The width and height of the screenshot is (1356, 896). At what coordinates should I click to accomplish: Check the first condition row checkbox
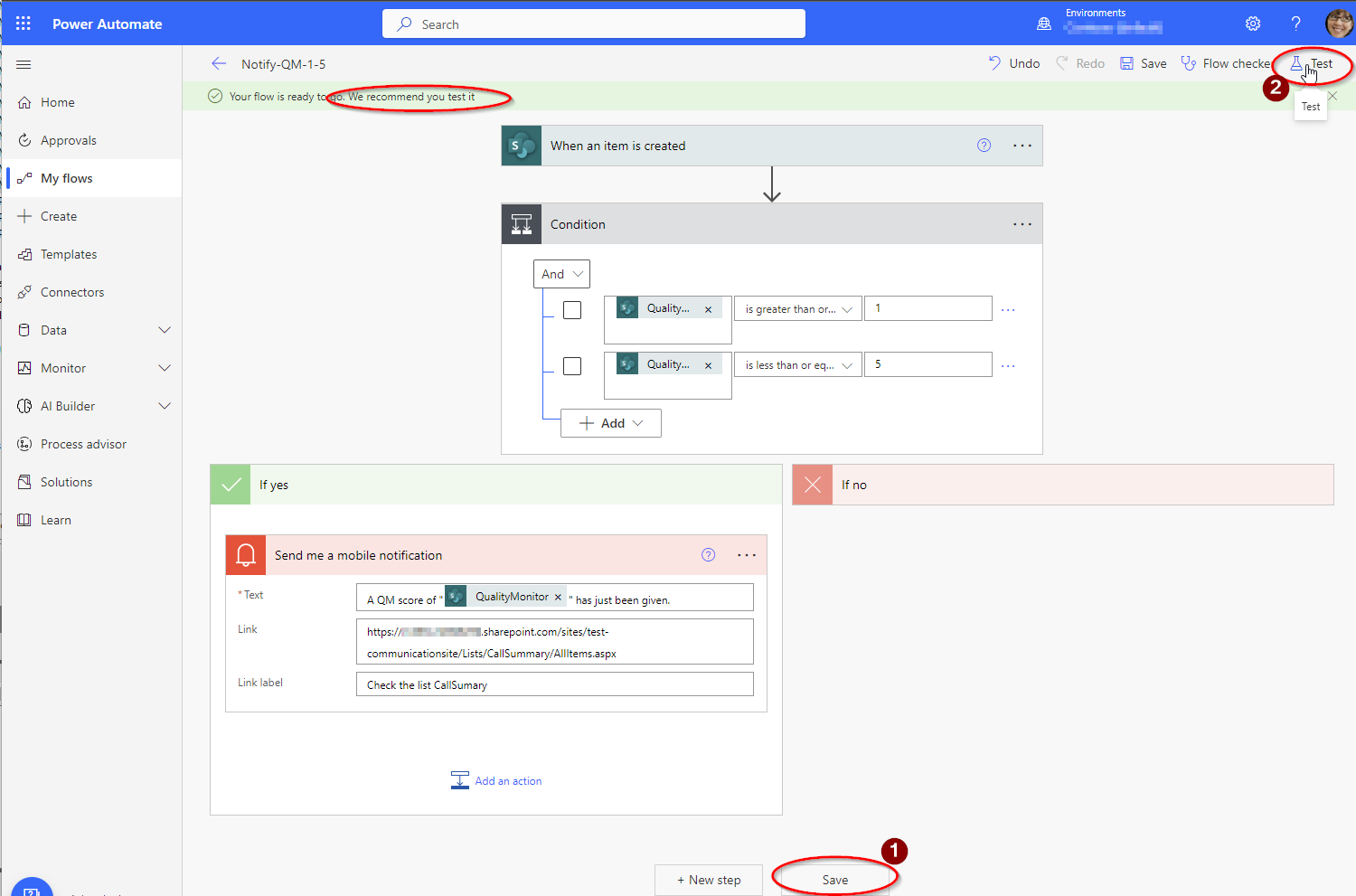tap(572, 310)
